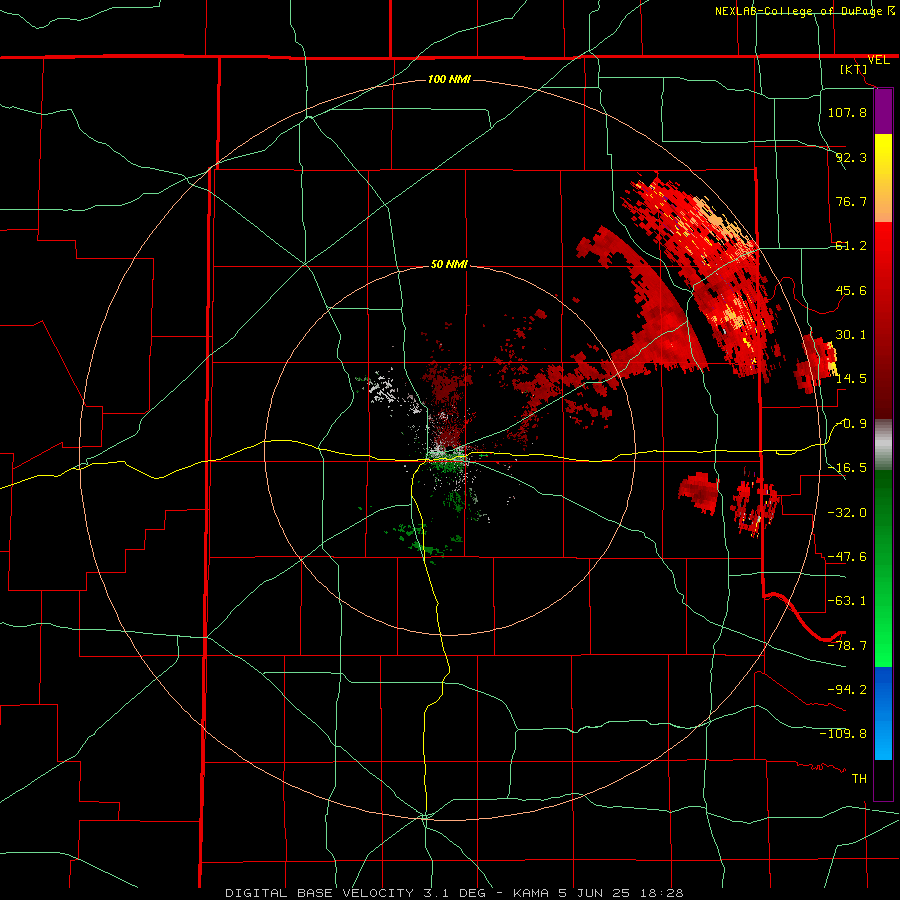Click the 76.7 velocity scale value

851,201
